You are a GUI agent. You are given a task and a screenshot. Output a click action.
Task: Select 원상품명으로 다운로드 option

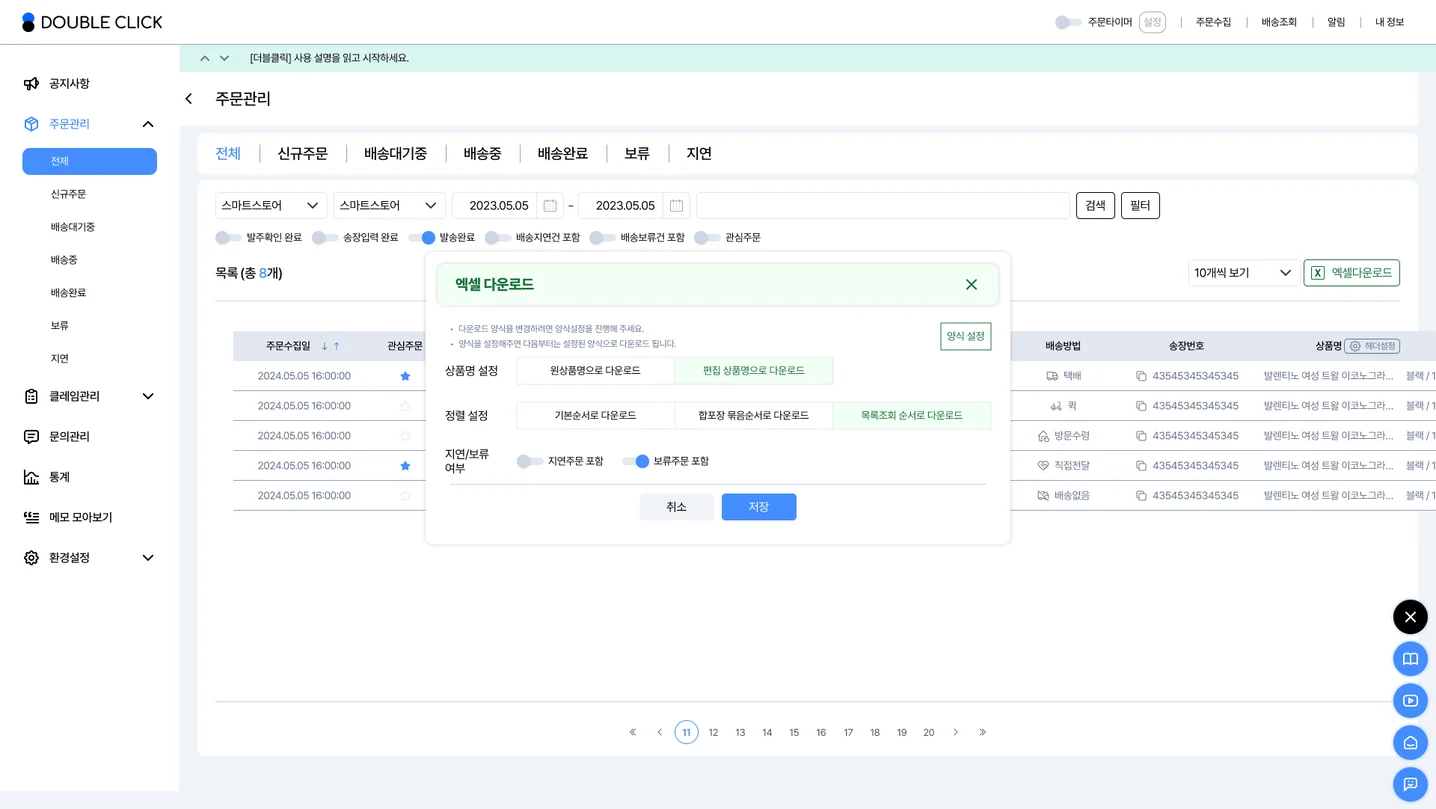click(x=596, y=371)
